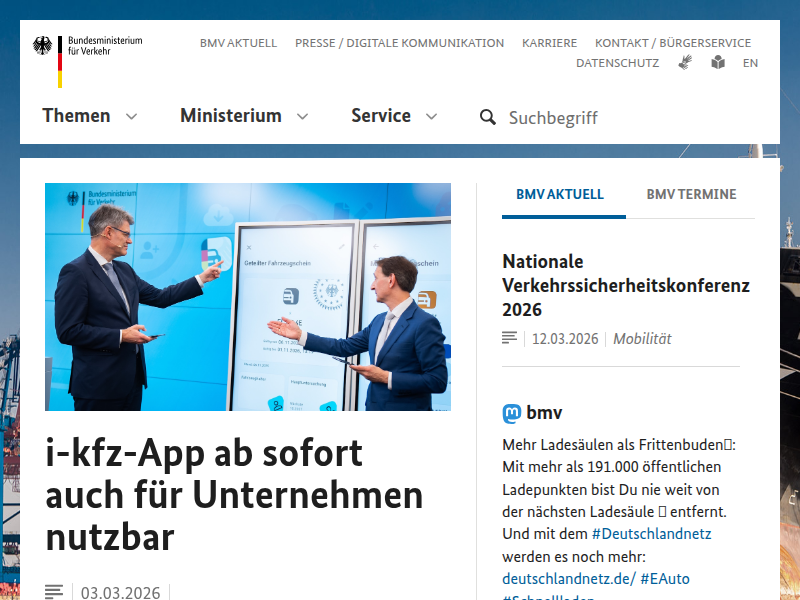Open Kontakt / Bürgerservice link
Screen dimensions: 800x600
click(672, 43)
